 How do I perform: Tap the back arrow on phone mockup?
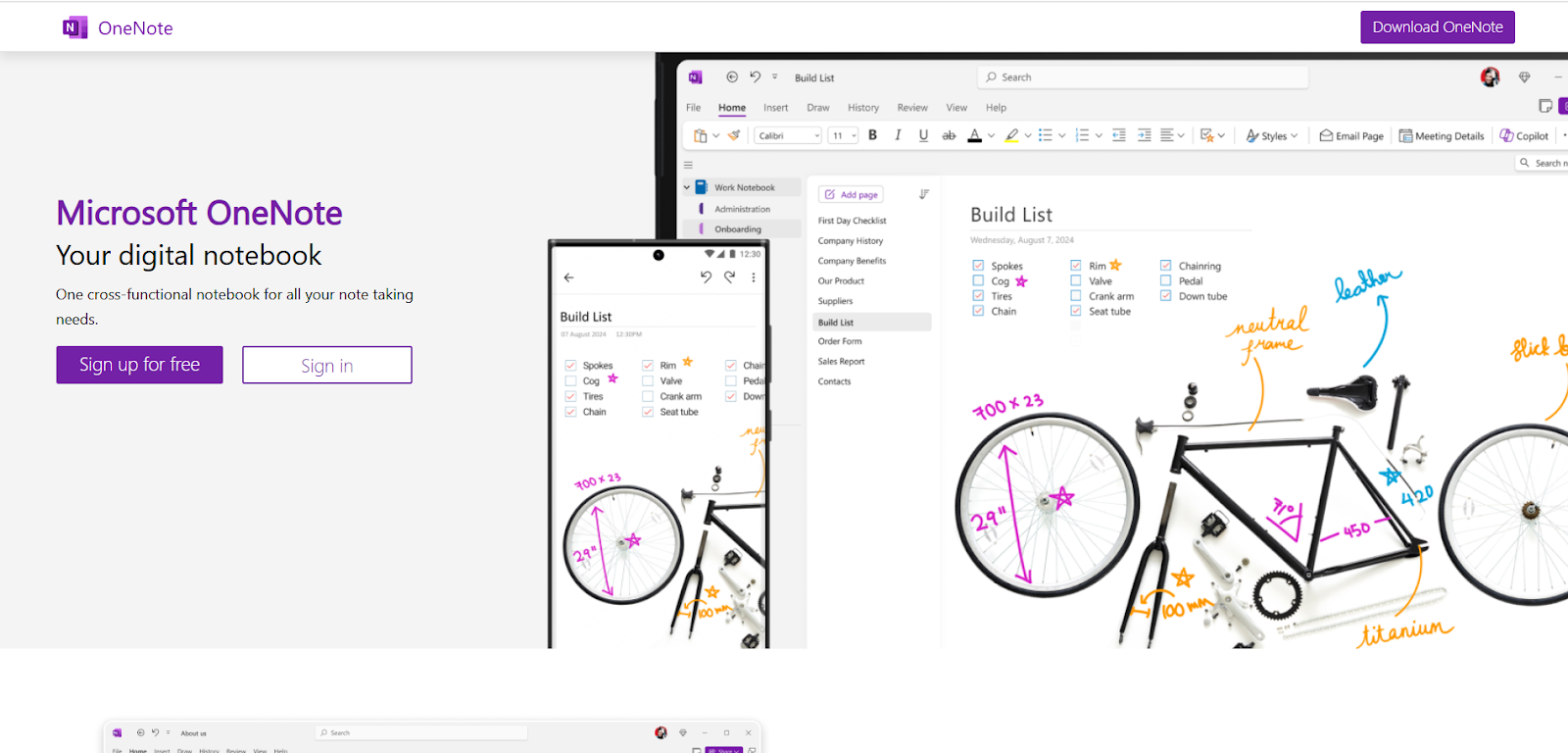(568, 277)
